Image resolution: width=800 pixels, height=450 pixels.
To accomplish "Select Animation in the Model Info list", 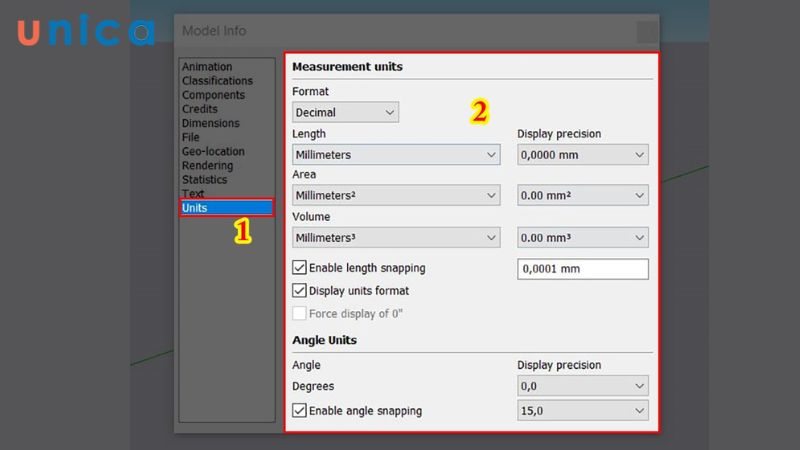I will [x=207, y=67].
